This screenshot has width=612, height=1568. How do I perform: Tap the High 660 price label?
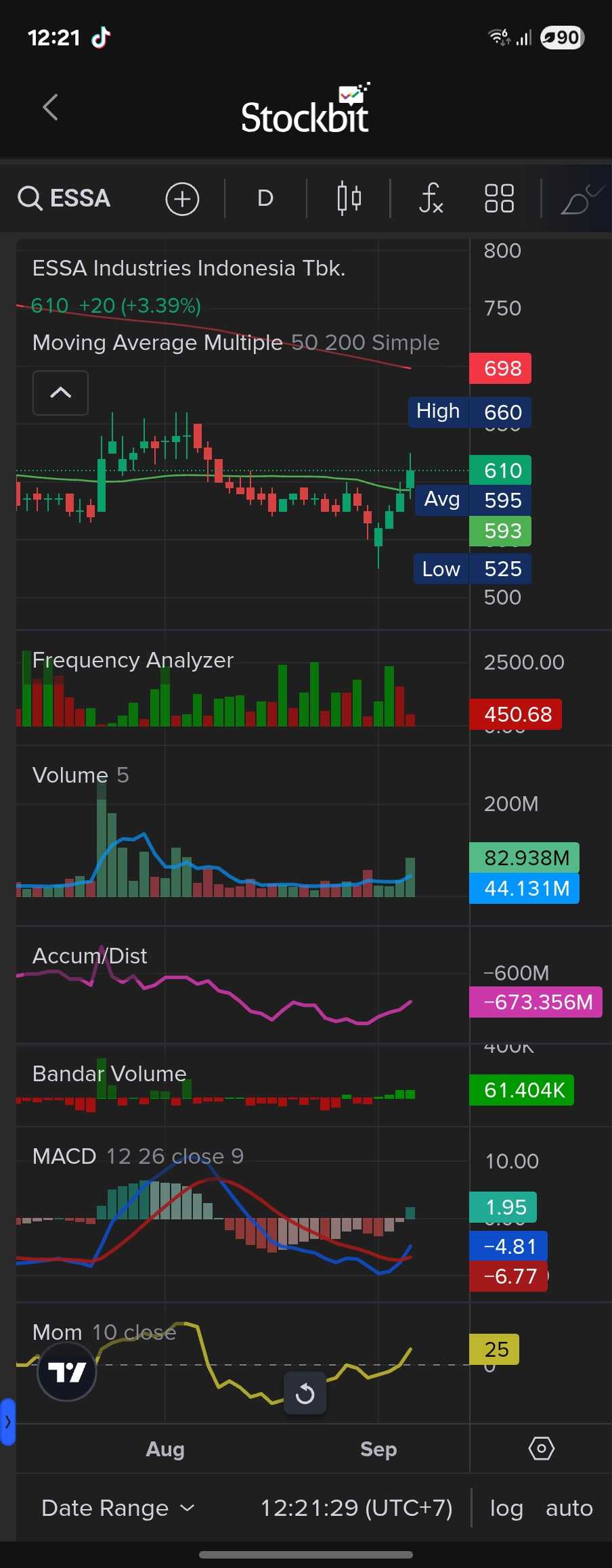click(x=469, y=412)
